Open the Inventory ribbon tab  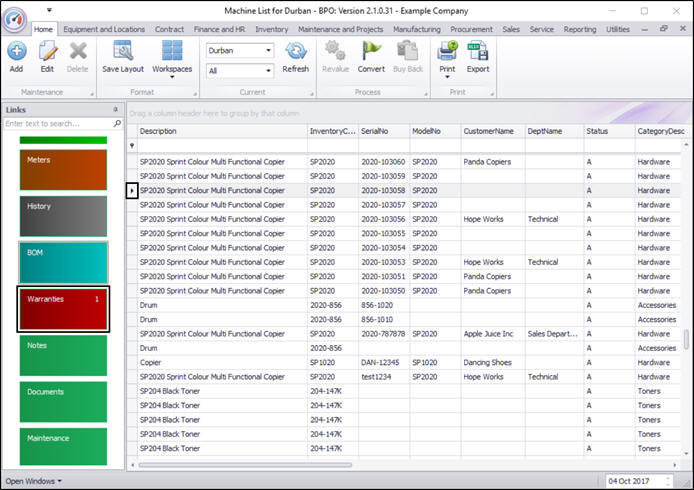point(271,30)
